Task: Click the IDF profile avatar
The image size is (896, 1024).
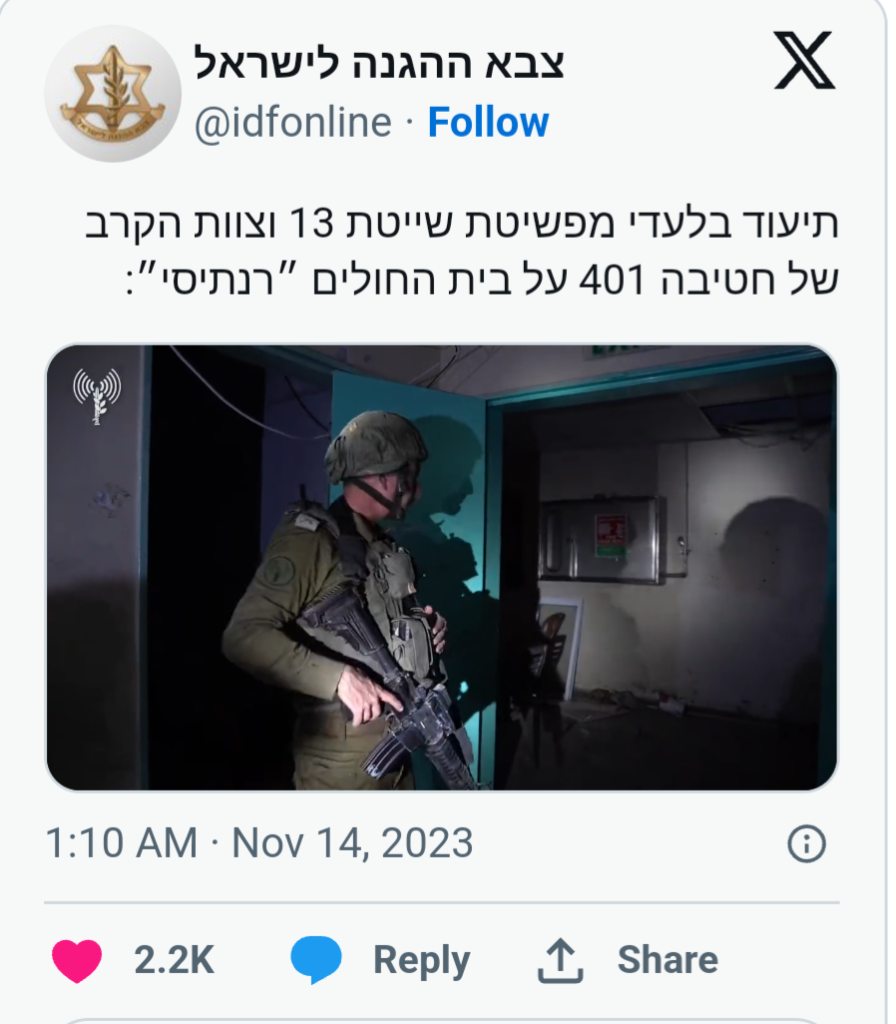Action: point(114,94)
